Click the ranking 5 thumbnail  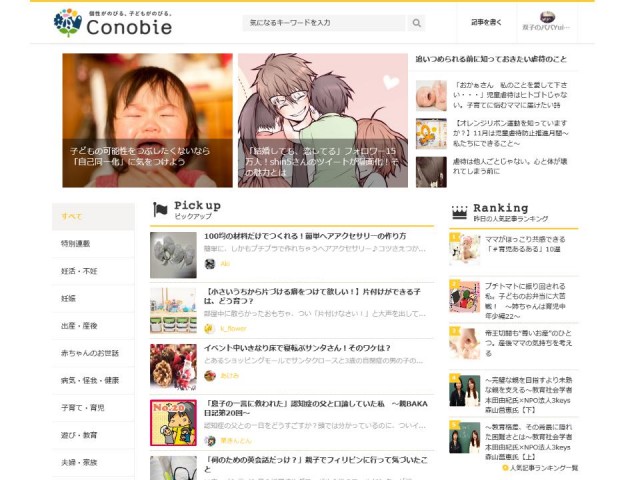(464, 438)
